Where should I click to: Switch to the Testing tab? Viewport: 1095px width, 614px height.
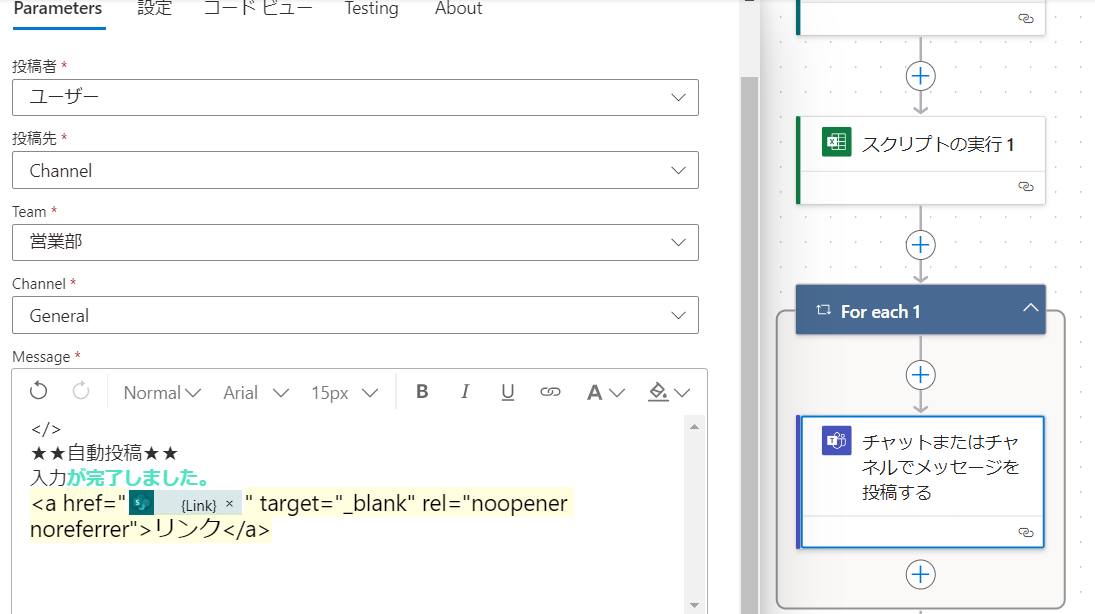click(x=372, y=9)
